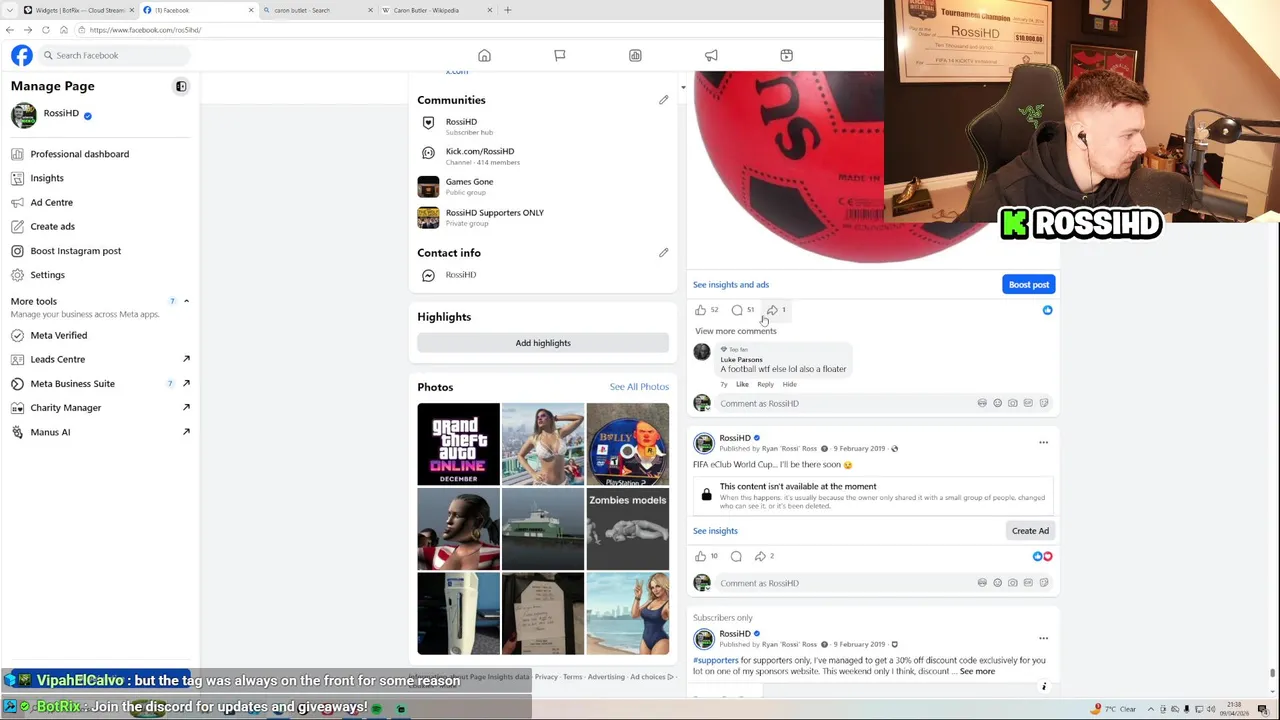Open the See All Photos link

639,387
